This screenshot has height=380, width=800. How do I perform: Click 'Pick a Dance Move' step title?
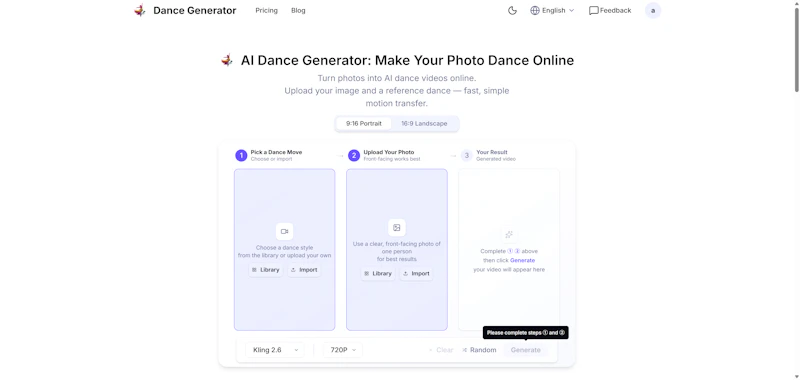pos(276,152)
